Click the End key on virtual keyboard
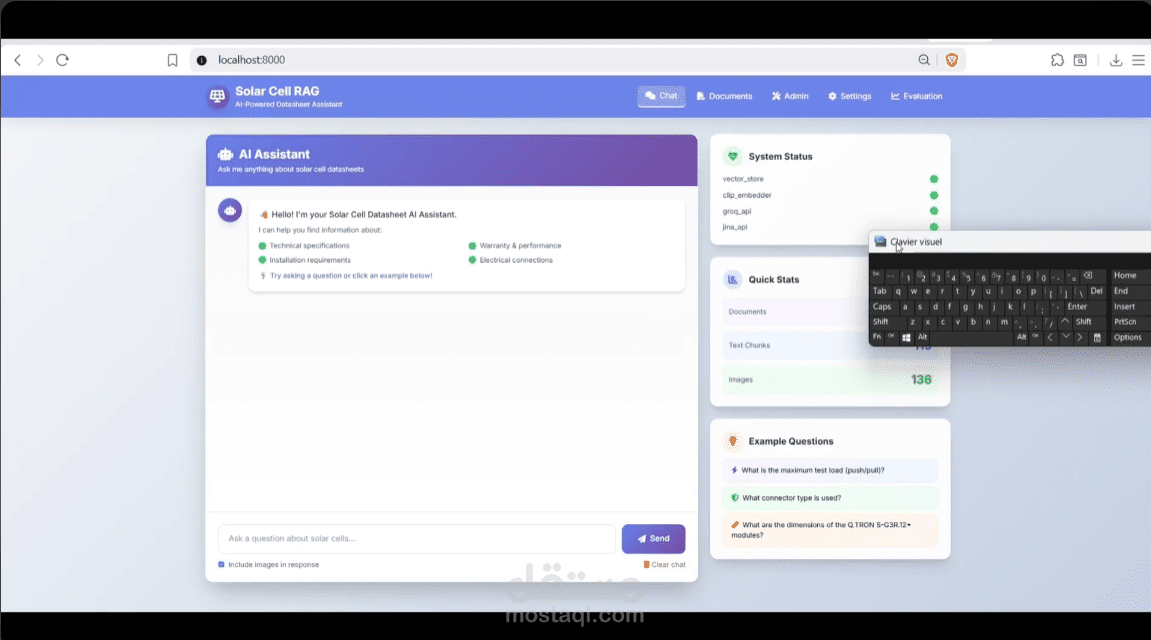This screenshot has height=640, width=1151. (1130, 292)
